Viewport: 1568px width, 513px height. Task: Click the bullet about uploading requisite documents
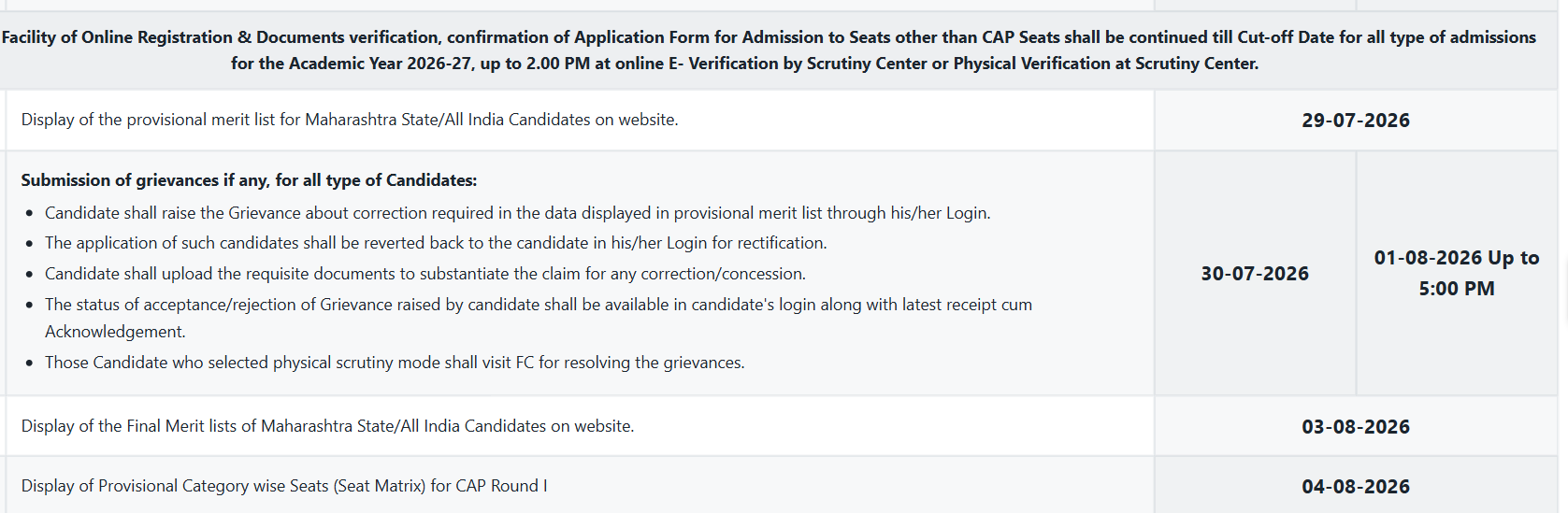[425, 274]
